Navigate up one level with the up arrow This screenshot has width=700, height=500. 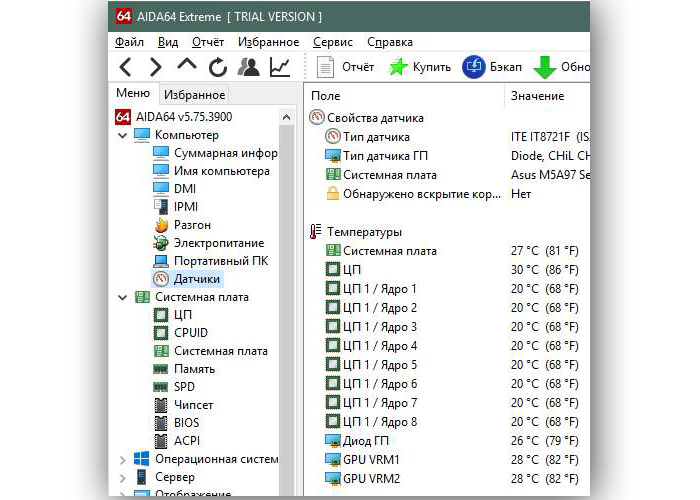pos(187,65)
